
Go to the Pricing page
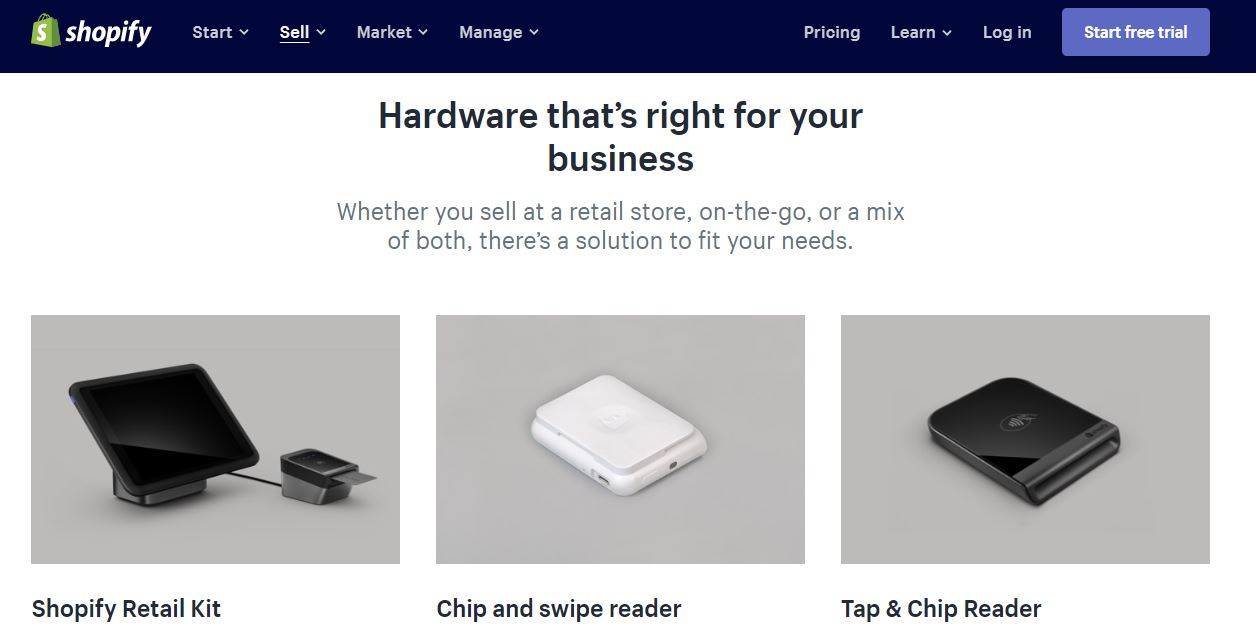coord(832,32)
